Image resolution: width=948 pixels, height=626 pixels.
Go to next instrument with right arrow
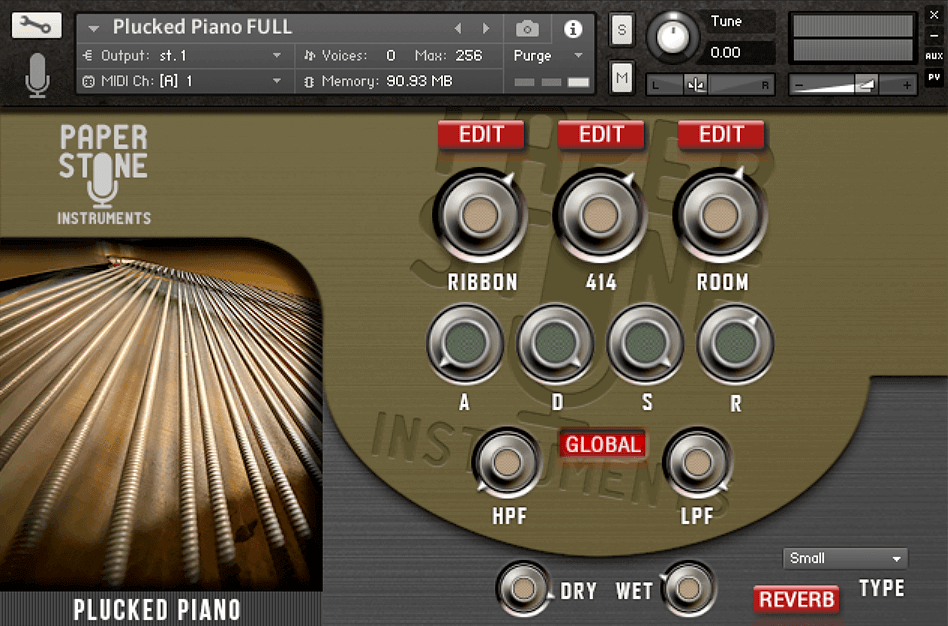tap(487, 29)
